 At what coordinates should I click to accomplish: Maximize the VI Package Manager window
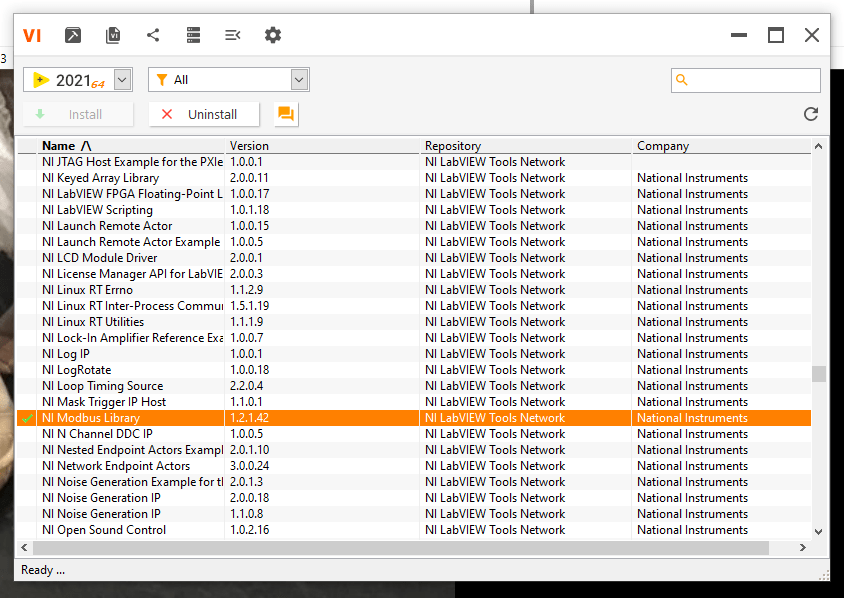[x=776, y=36]
